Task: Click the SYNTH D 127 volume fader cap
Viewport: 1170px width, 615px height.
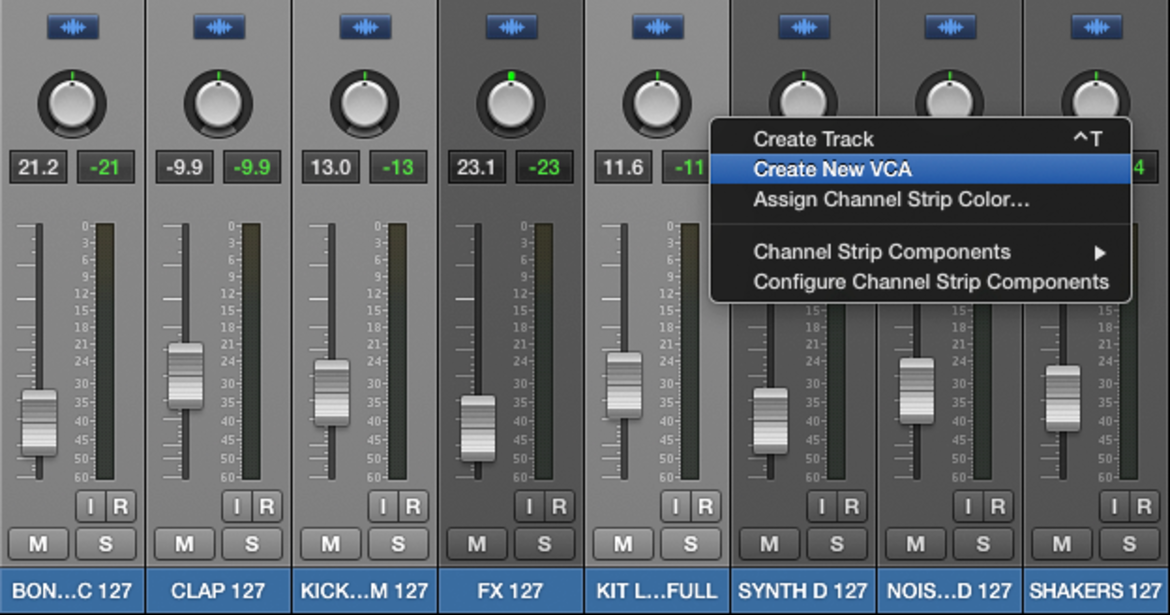Action: [770, 421]
